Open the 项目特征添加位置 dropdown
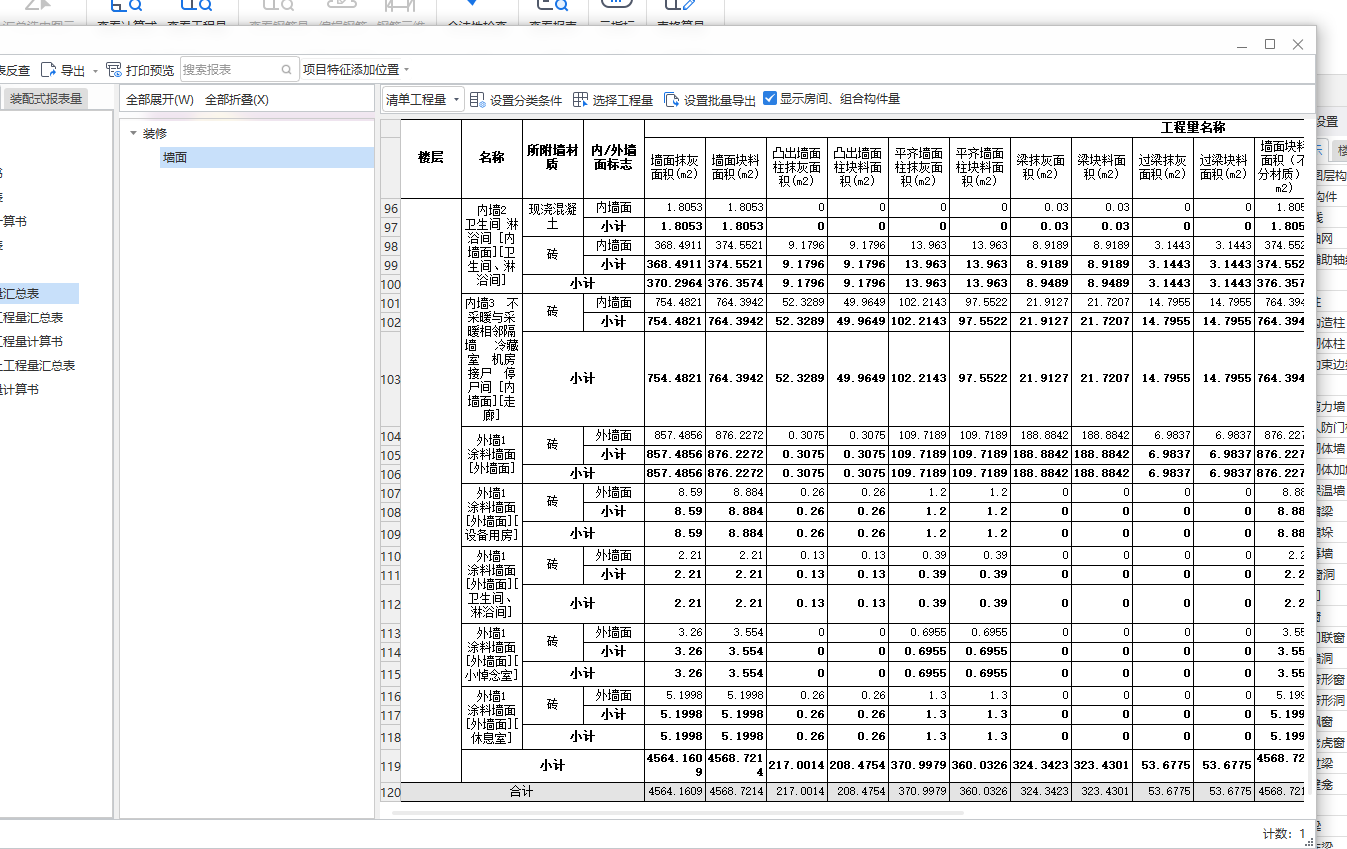 tap(356, 70)
